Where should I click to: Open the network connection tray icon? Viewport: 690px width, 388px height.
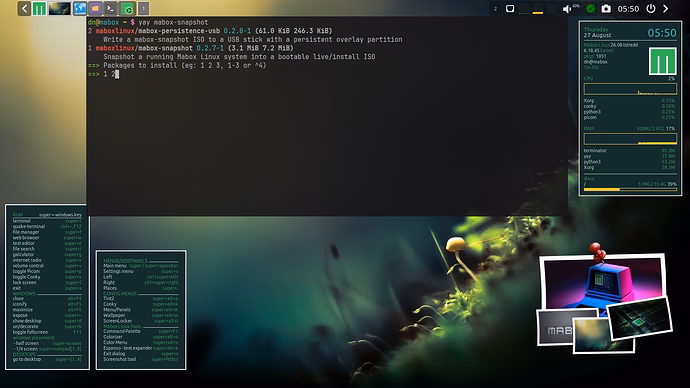pyautogui.click(x=510, y=8)
